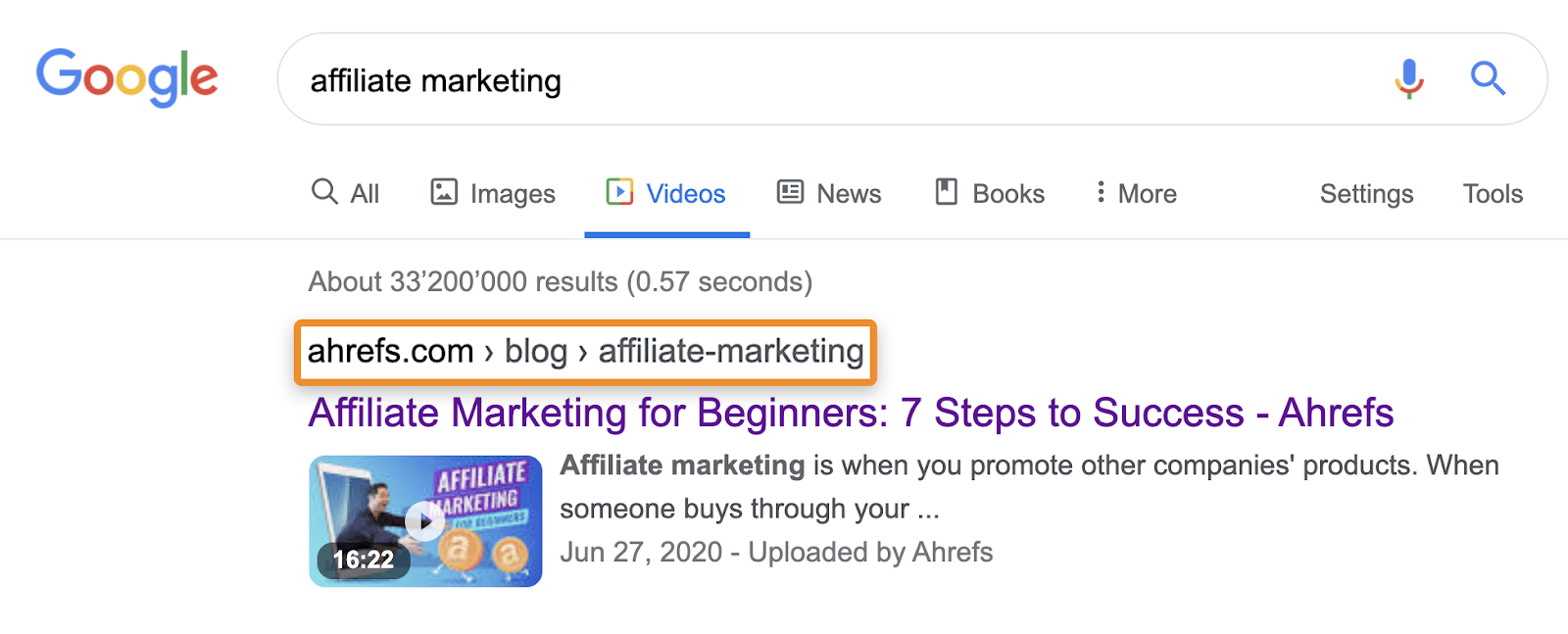The image size is (1568, 634).
Task: Switch to the Videos tab
Action: (685, 193)
